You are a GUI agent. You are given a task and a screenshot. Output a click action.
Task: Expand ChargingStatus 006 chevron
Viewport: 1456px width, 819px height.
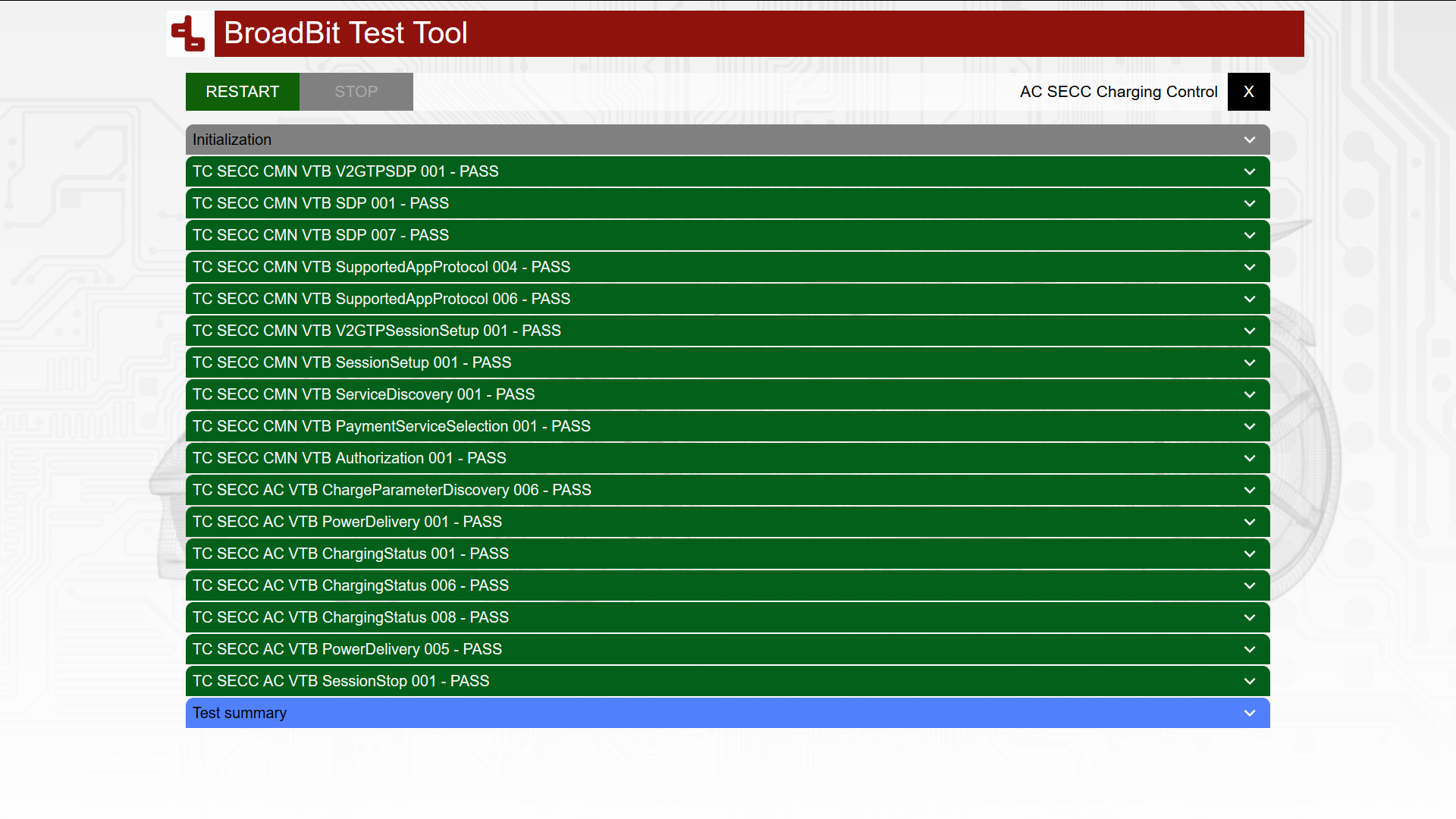click(x=1250, y=585)
